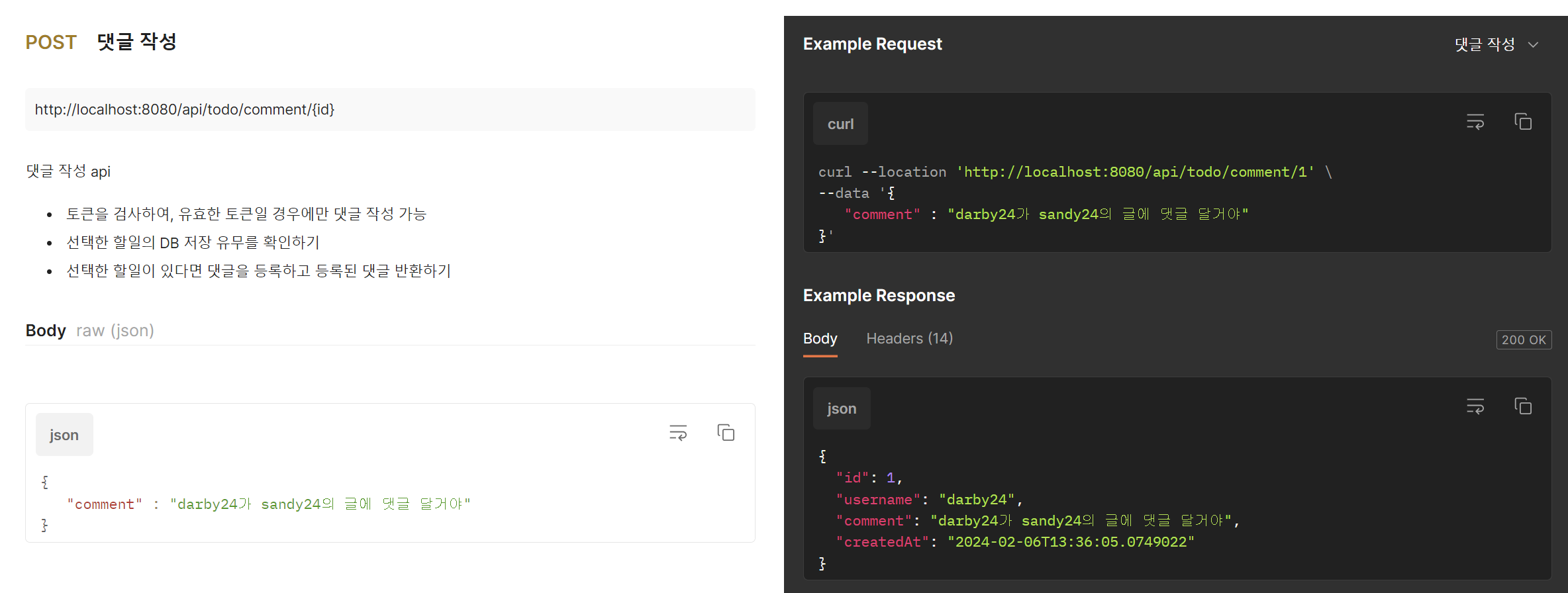Copy the raw Body json snippet
The height and width of the screenshot is (593, 1568).
(726, 433)
